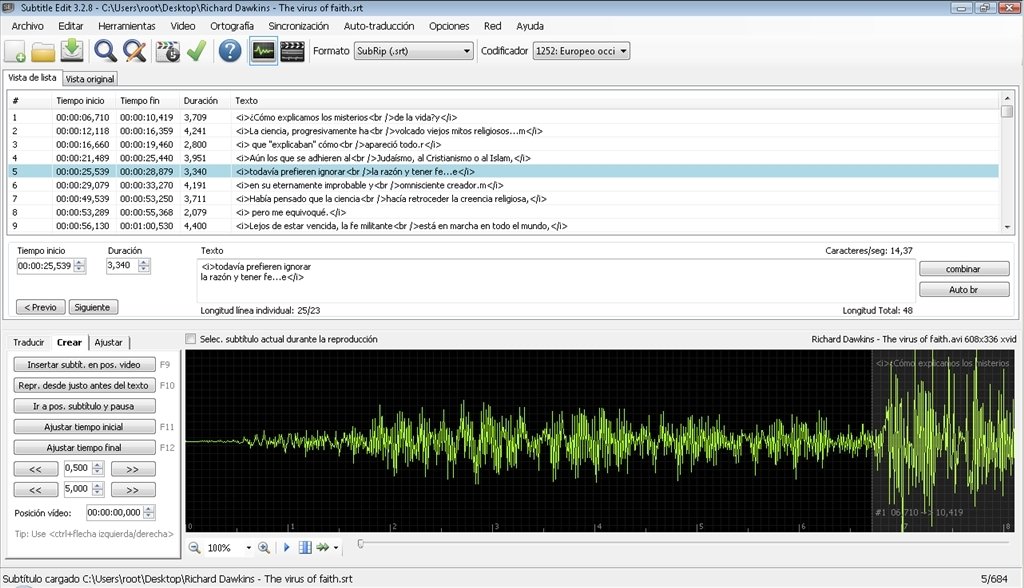Click the subtitle text edit box
Image resolution: width=1024 pixels, height=588 pixels.
[x=556, y=280]
